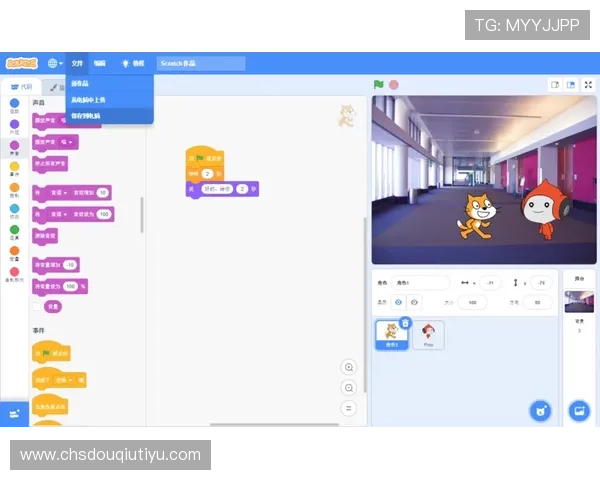The image size is (600, 480).
Task: Open the 编辑 (Edit) menu
Action: click(x=100, y=63)
